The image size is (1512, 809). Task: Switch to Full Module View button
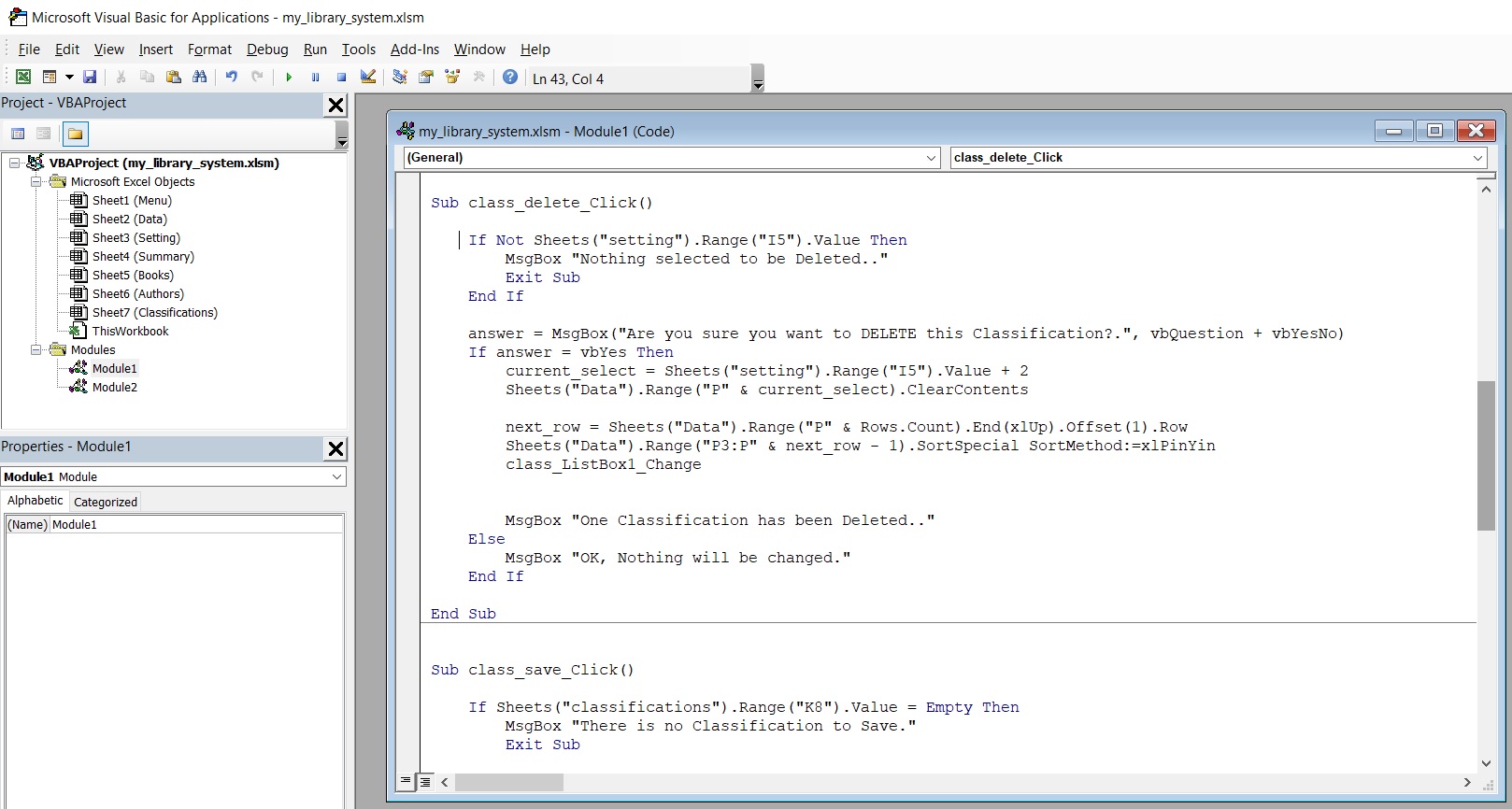click(425, 781)
